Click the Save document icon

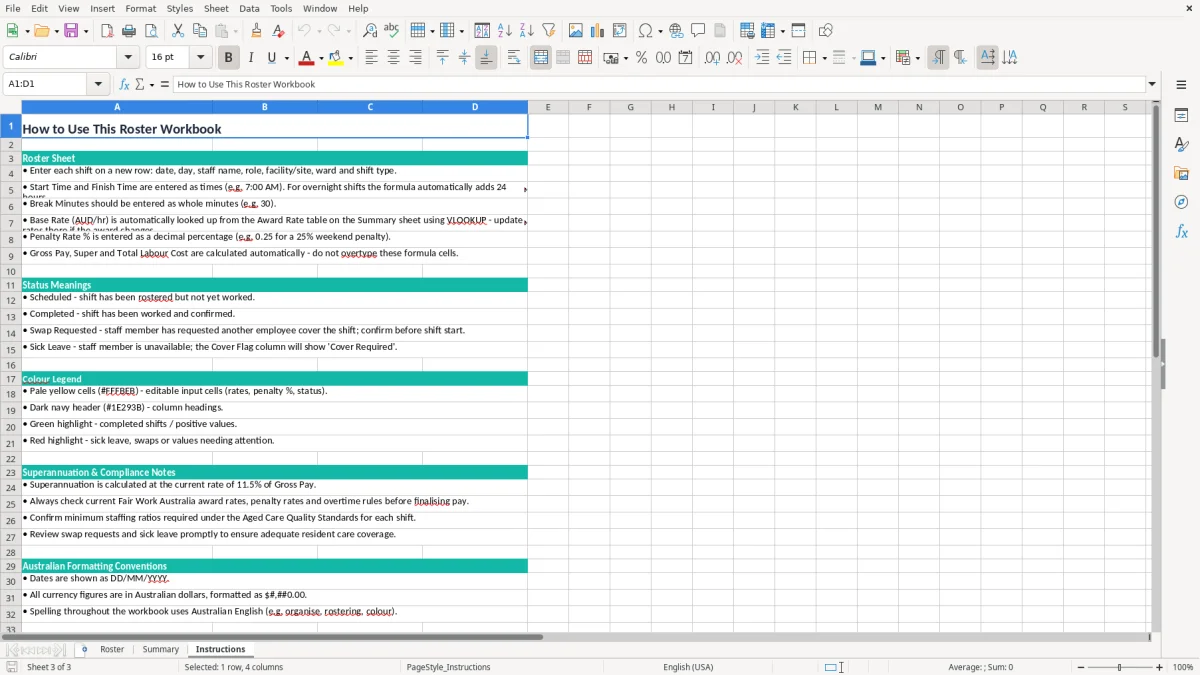[71, 31]
